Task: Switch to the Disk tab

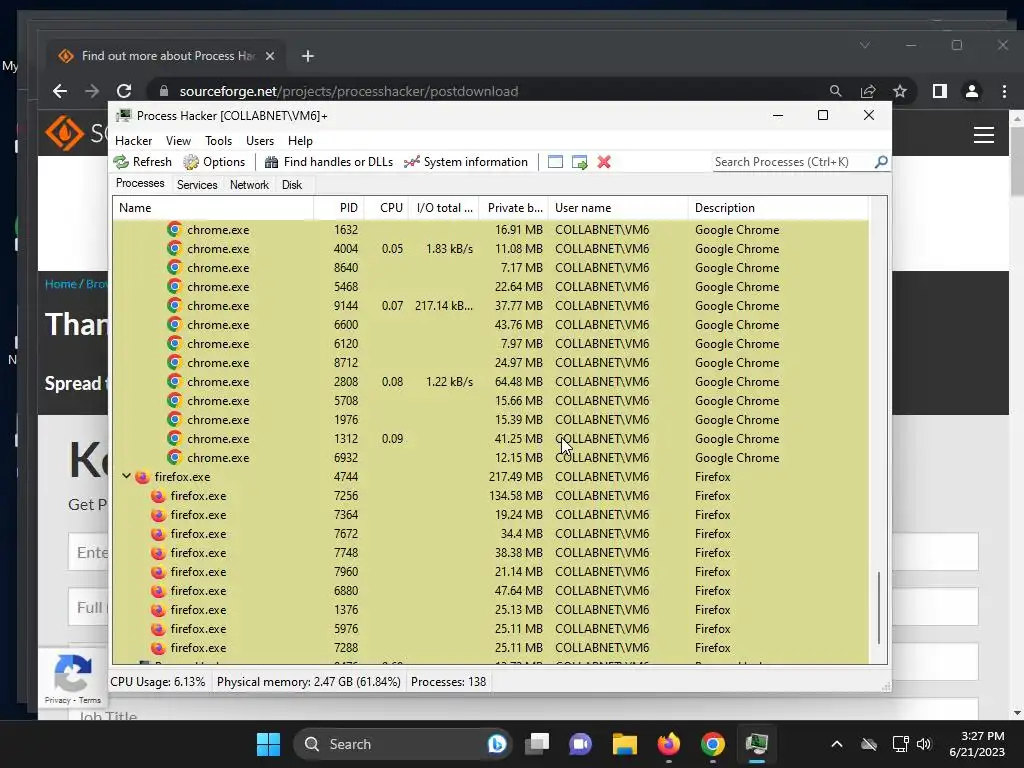Action: pos(292,185)
